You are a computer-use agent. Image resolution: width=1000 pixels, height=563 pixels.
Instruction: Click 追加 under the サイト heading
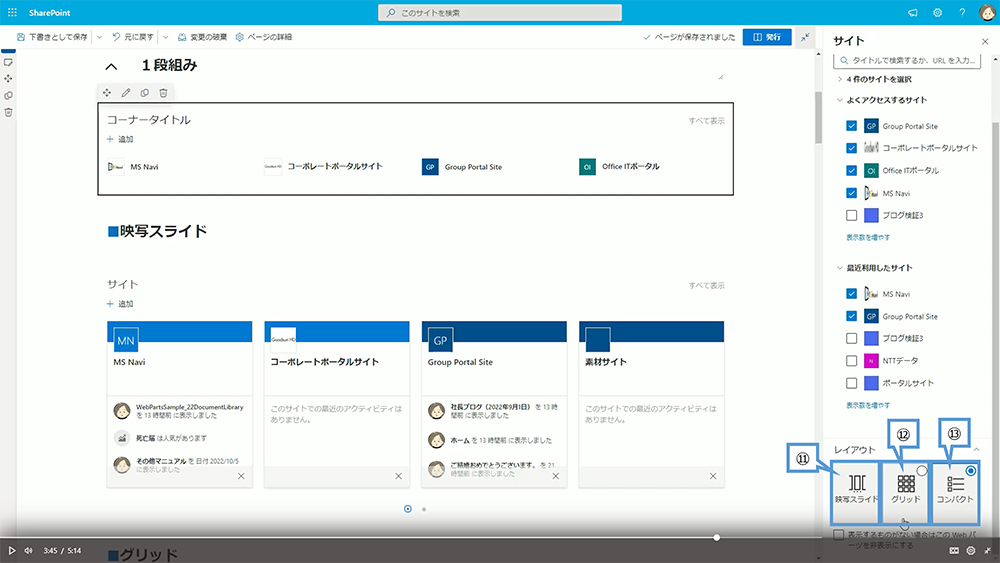(120, 304)
